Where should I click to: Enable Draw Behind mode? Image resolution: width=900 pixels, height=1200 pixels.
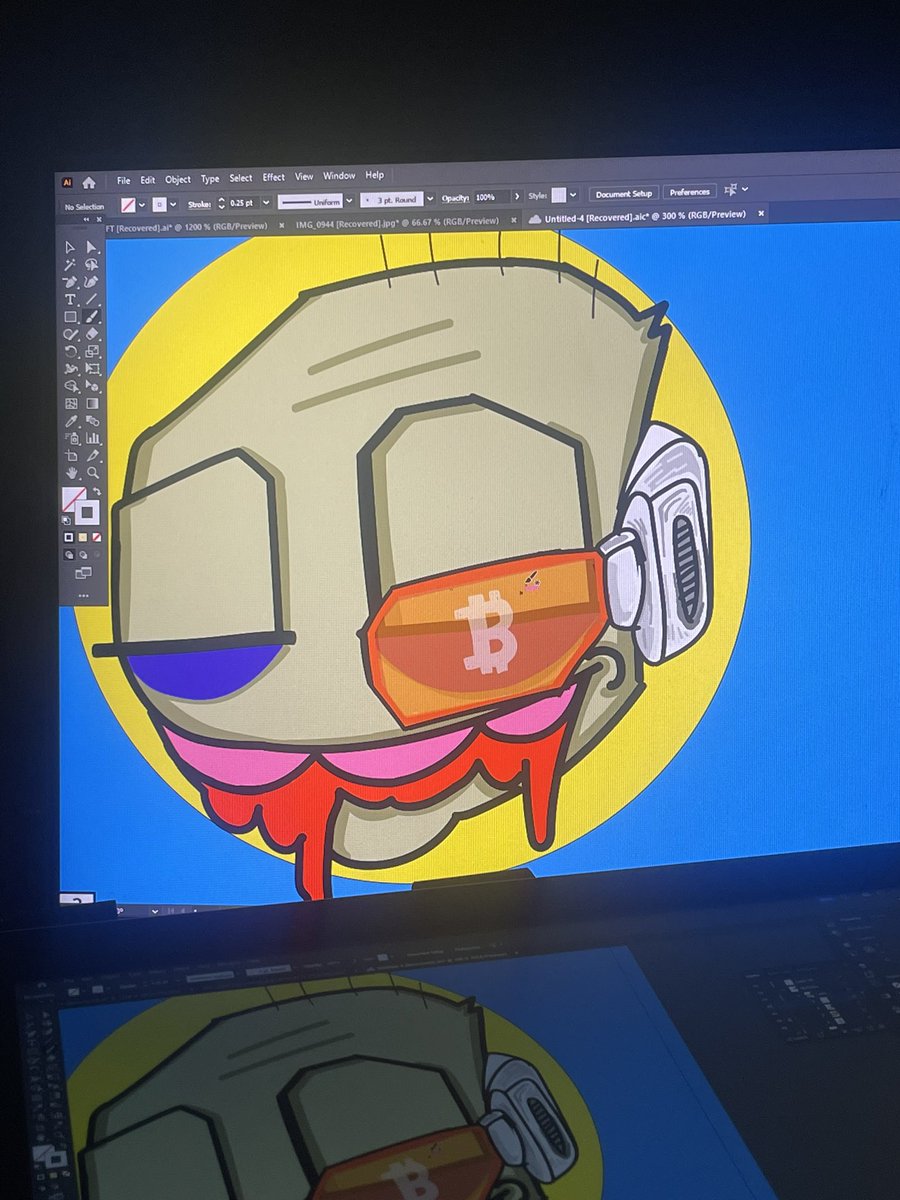(x=83, y=554)
